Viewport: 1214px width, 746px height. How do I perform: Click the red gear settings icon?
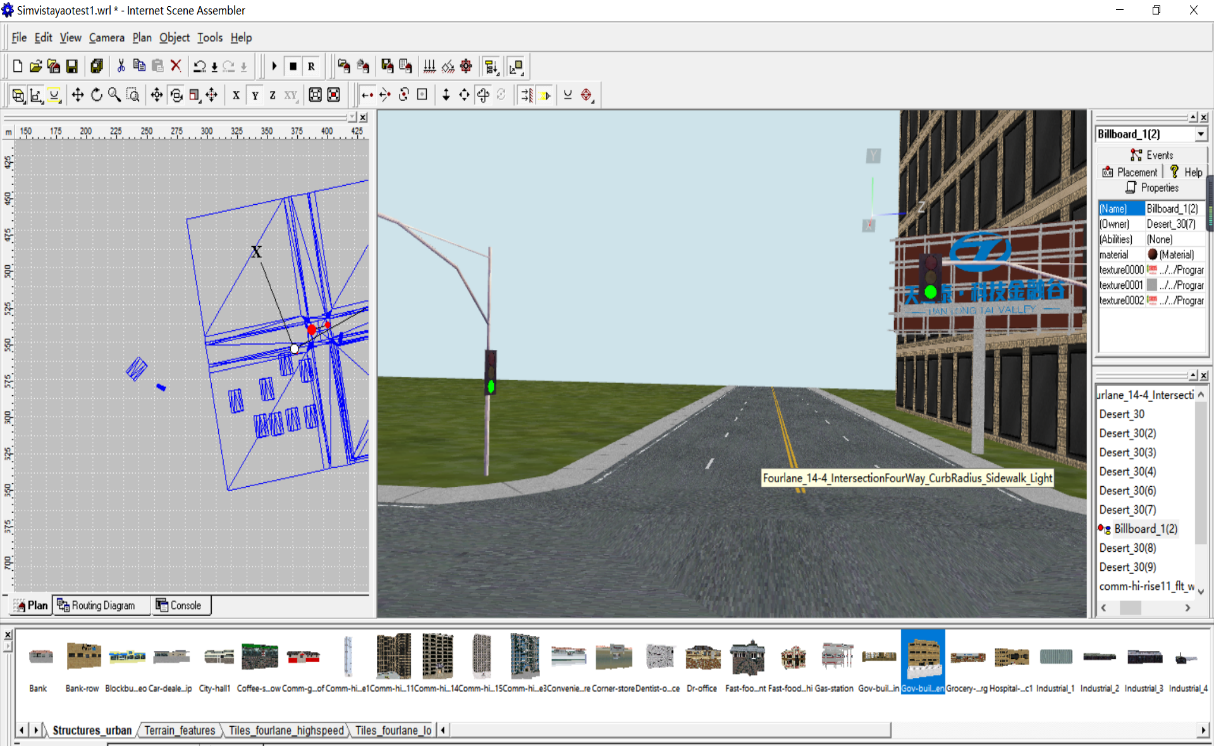[465, 67]
